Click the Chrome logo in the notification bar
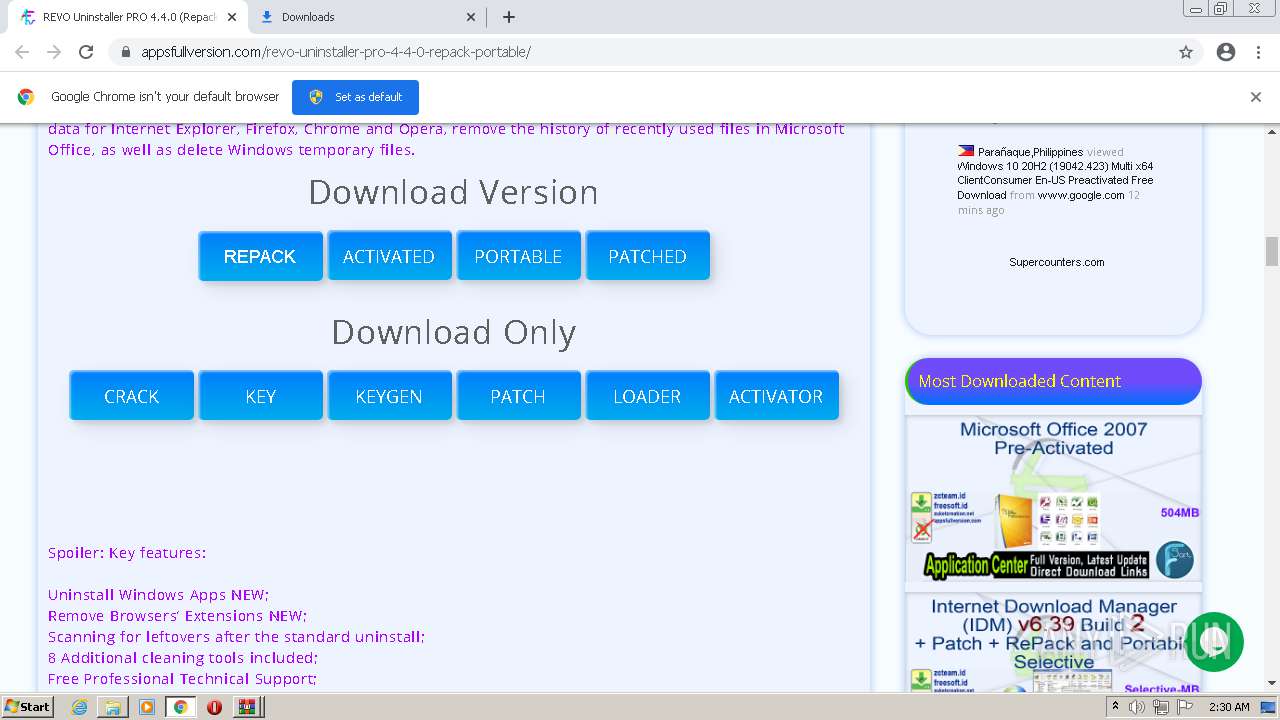 pyautogui.click(x=26, y=97)
